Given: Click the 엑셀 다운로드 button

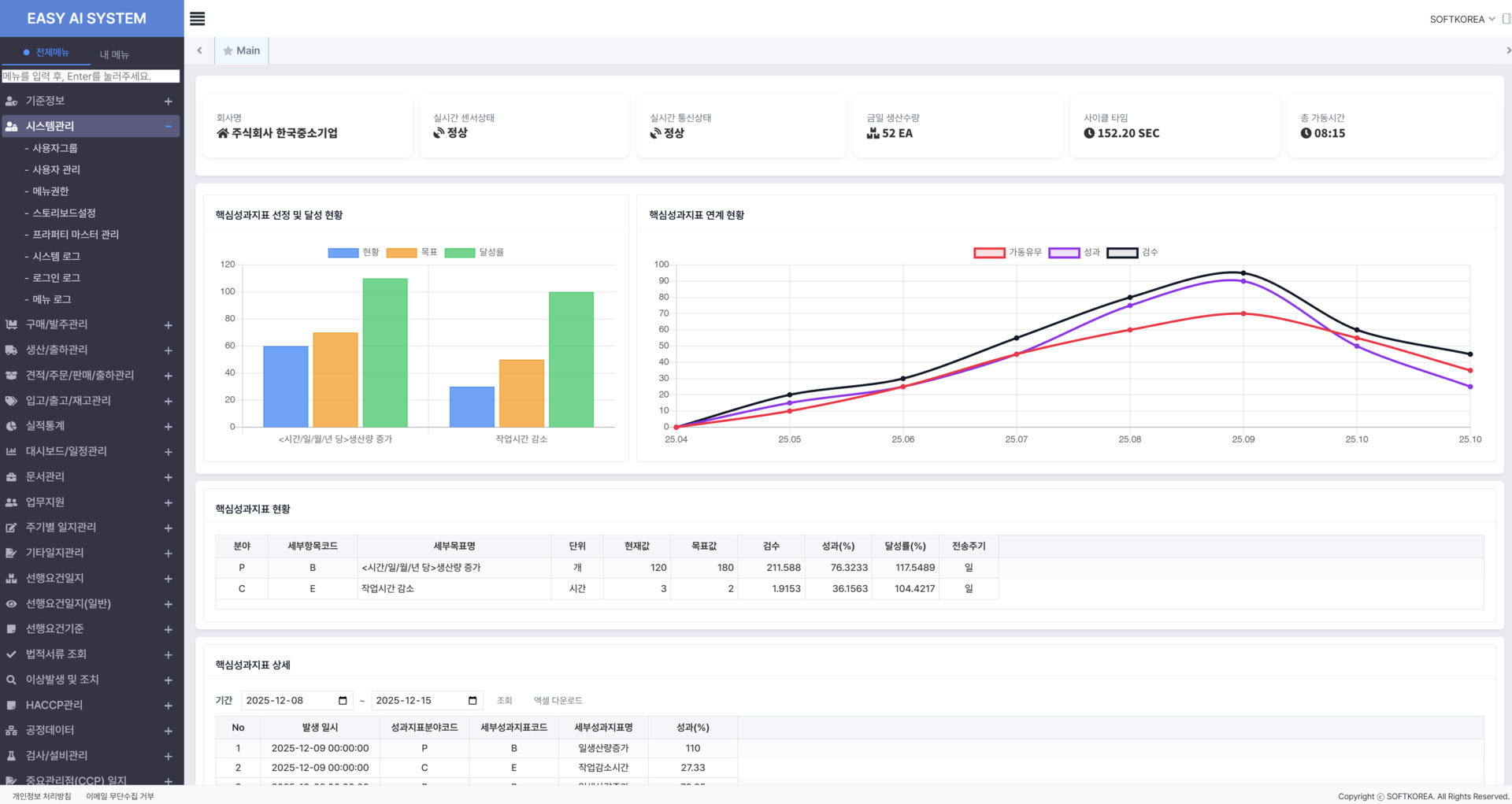Looking at the screenshot, I should click(558, 700).
